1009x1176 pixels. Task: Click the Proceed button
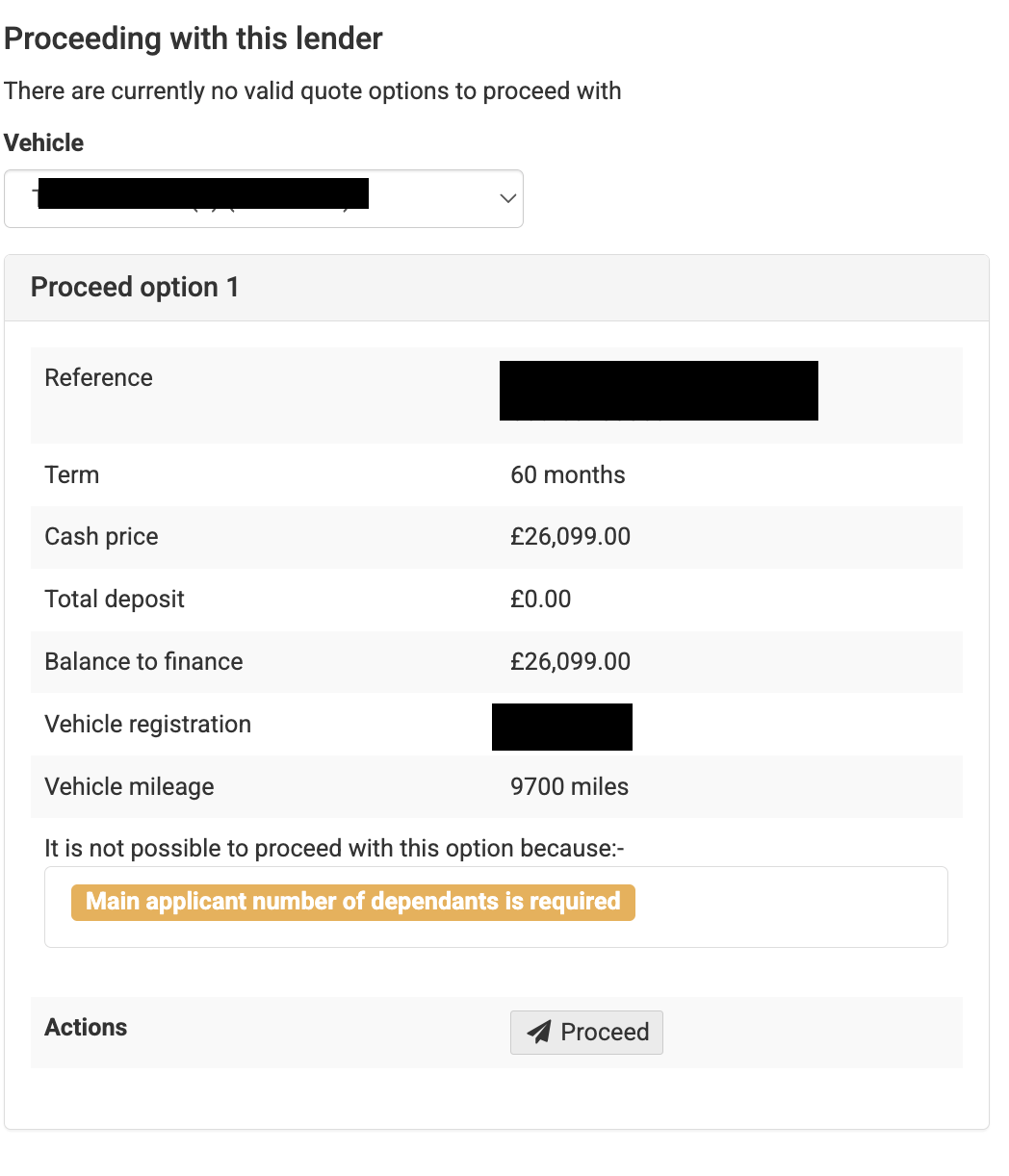pos(586,1032)
